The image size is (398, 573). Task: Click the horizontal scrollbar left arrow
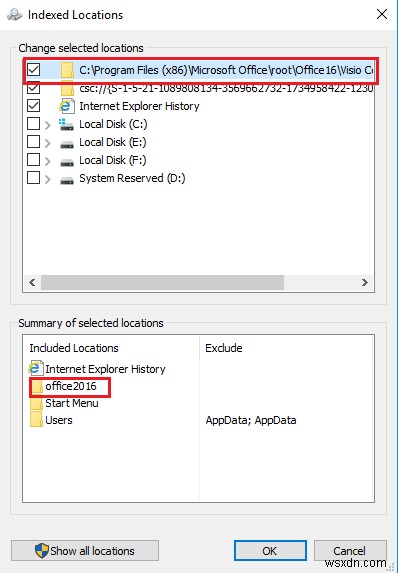(32, 282)
